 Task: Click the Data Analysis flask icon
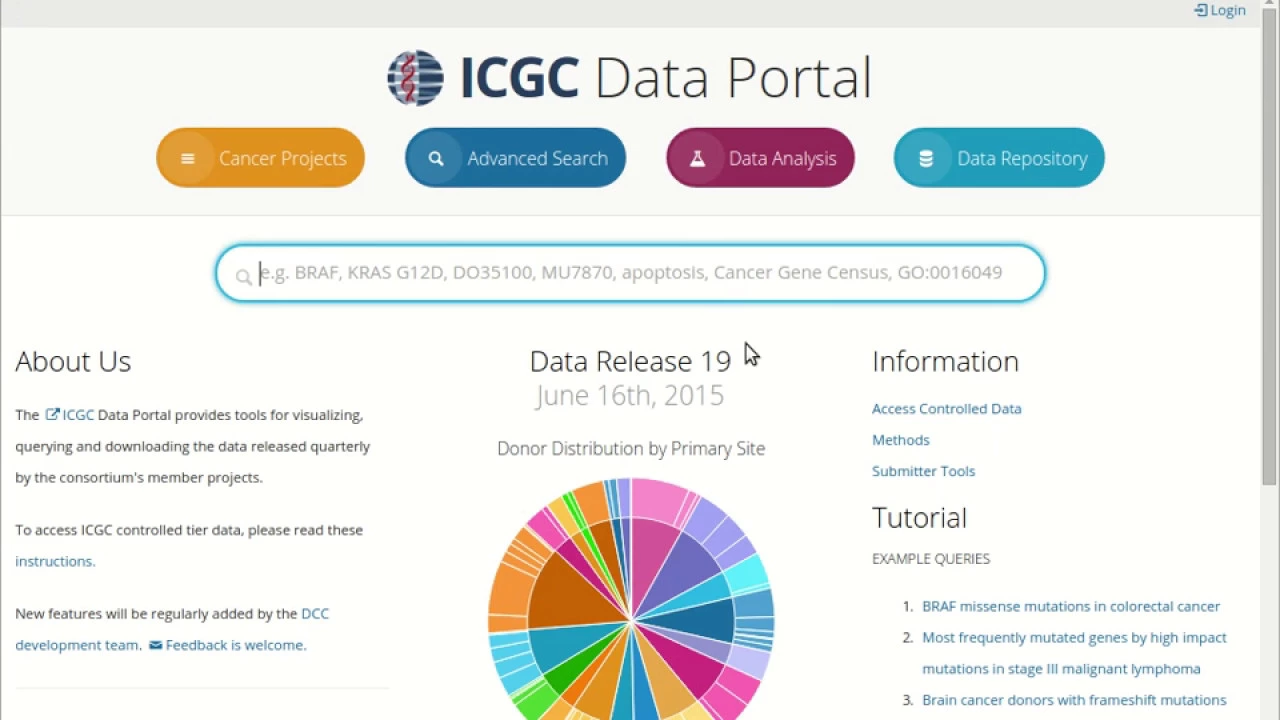point(697,159)
